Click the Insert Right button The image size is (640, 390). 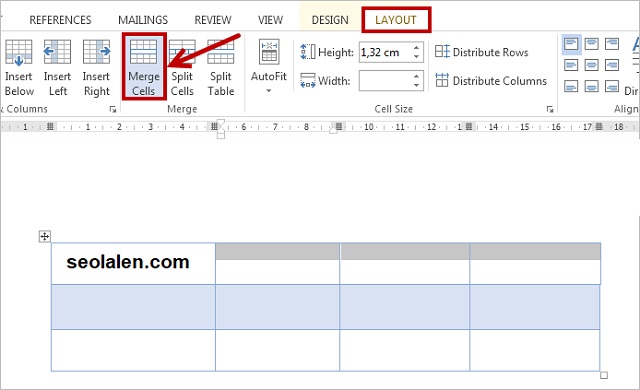pos(97,68)
